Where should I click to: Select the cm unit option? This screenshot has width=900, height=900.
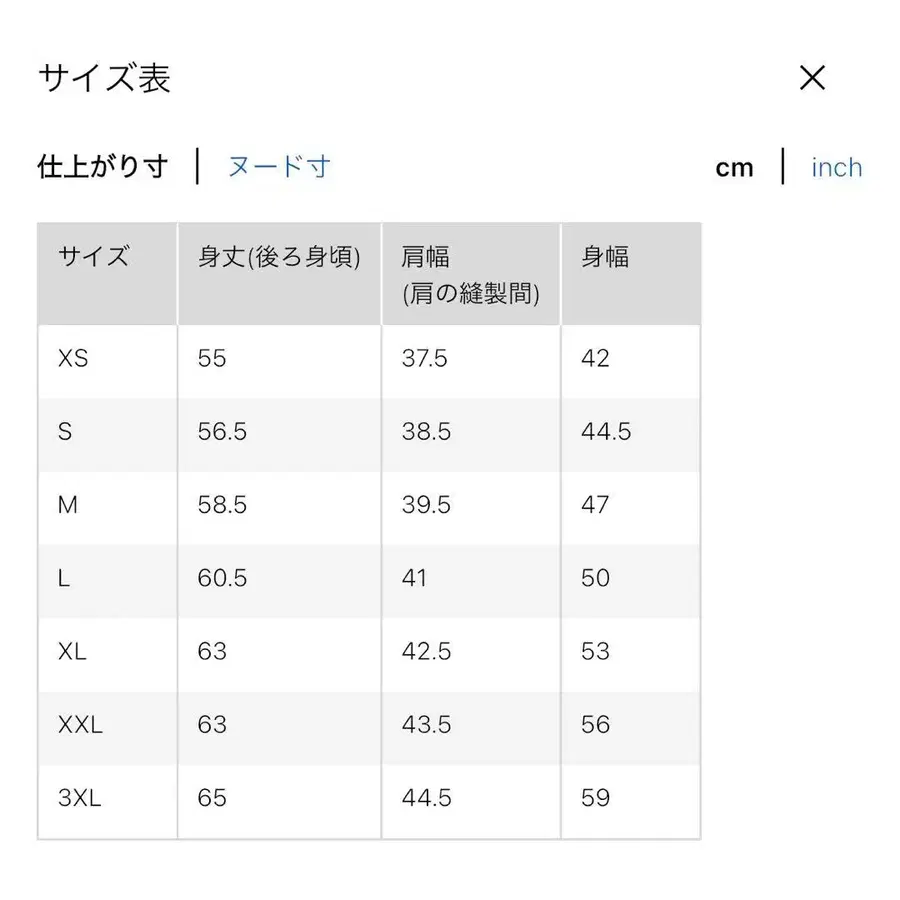(x=735, y=167)
